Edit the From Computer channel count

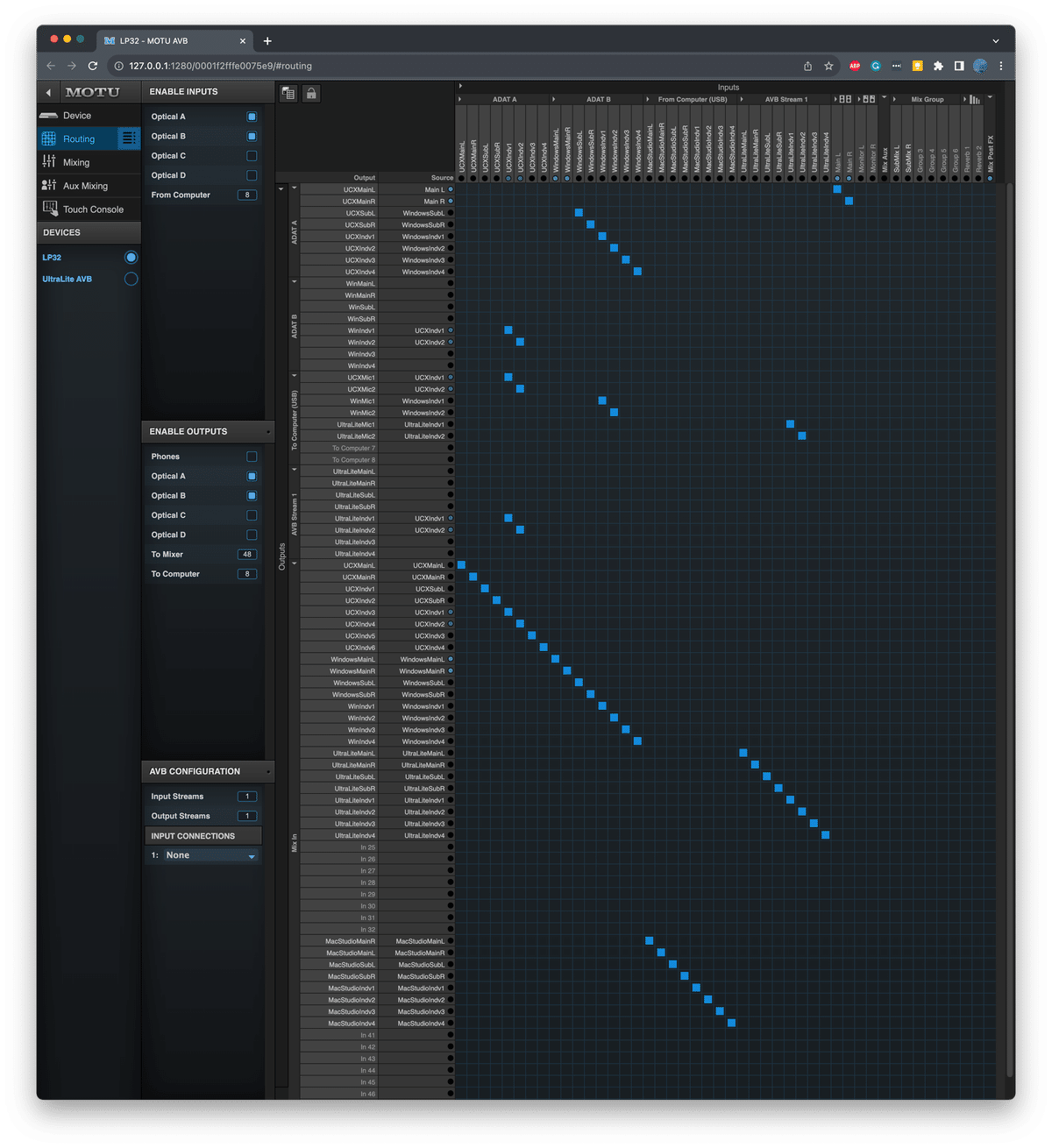click(247, 195)
